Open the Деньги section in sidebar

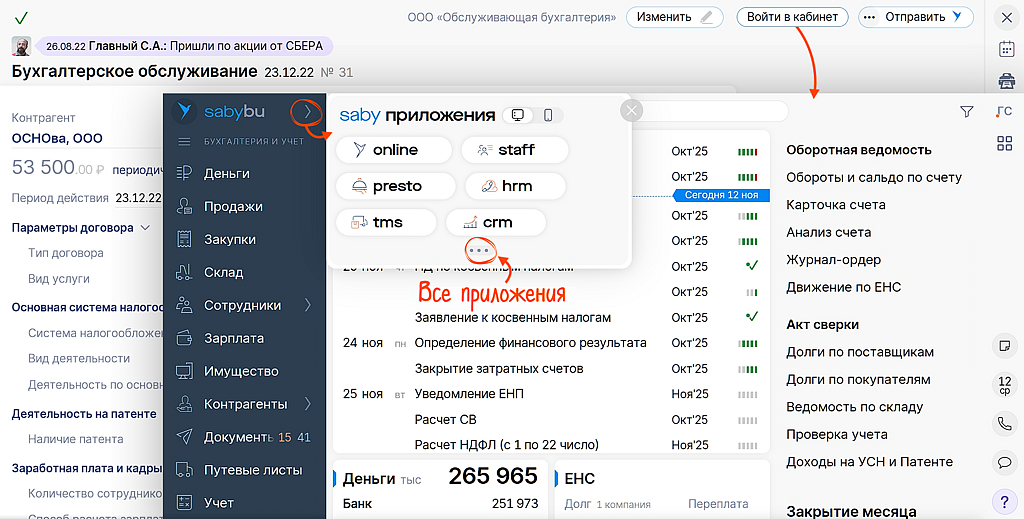coord(227,173)
